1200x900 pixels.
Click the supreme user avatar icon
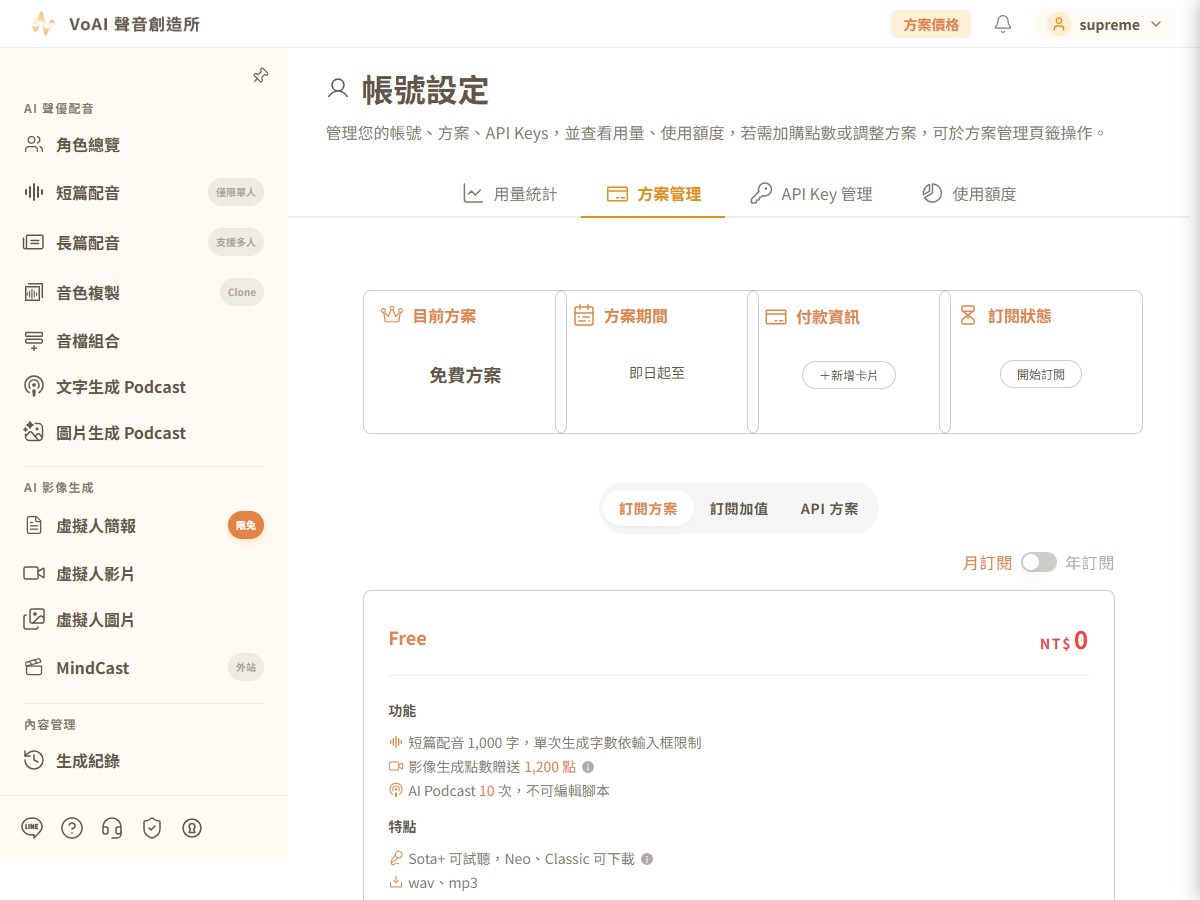point(1058,24)
